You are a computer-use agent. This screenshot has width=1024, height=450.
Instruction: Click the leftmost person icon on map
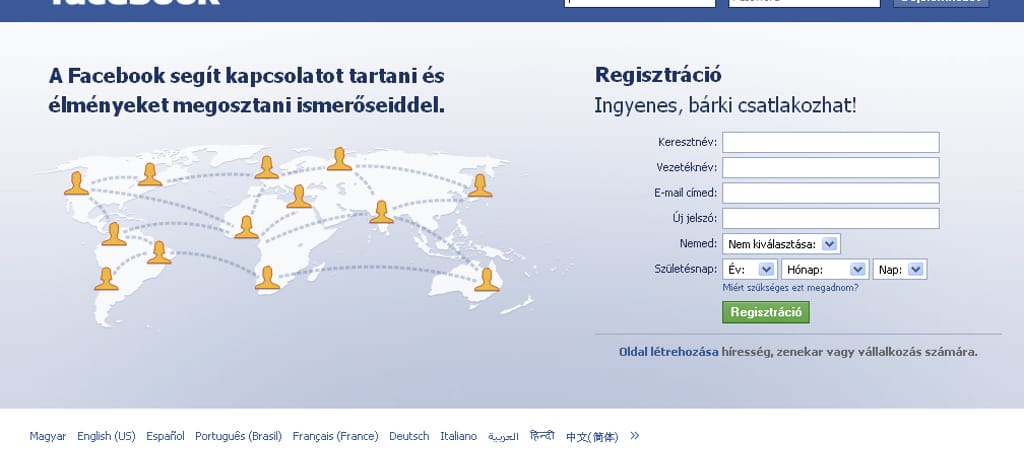pos(76,183)
